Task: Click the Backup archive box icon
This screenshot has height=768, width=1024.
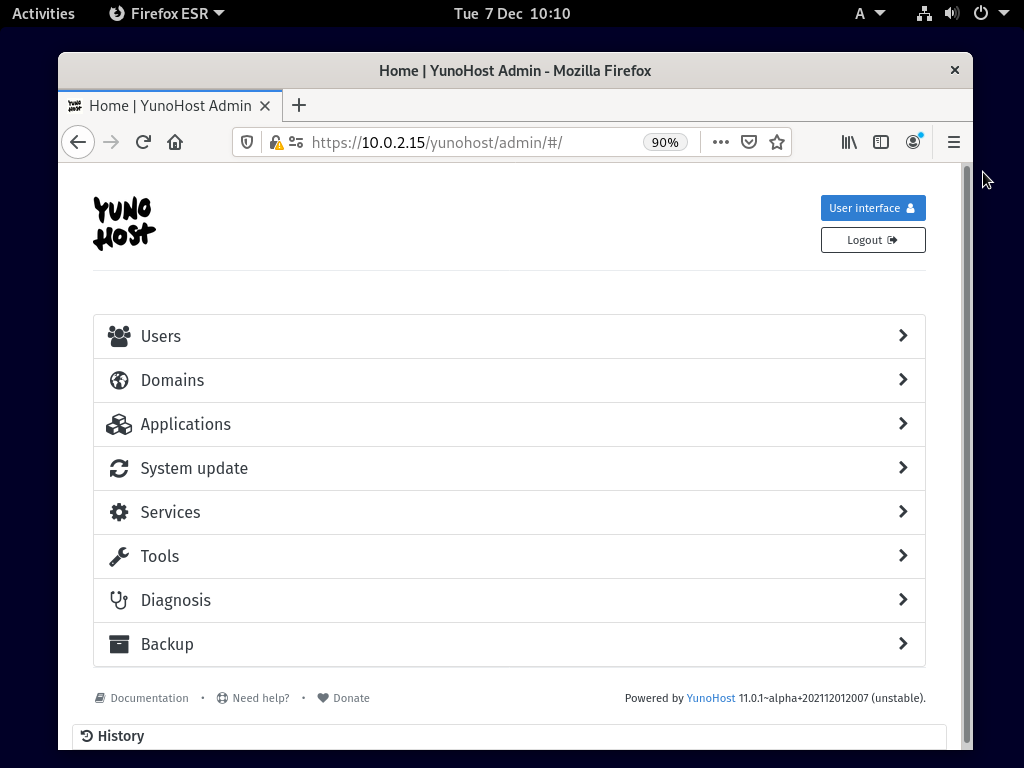Action: [119, 644]
